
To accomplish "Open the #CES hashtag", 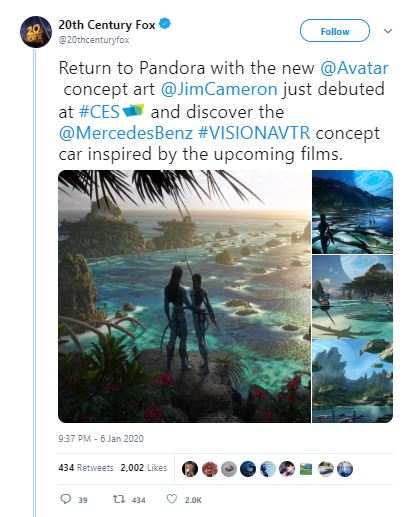I will tap(99, 112).
